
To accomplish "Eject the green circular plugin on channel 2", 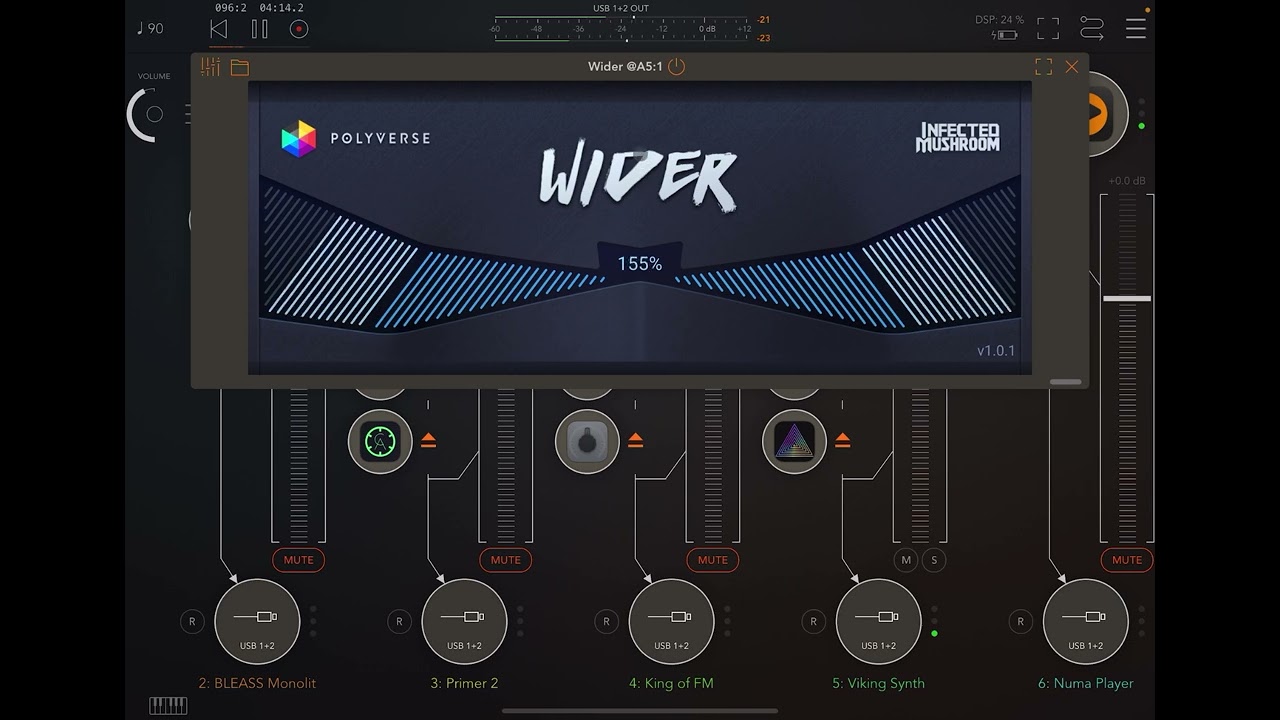I will click(428, 440).
